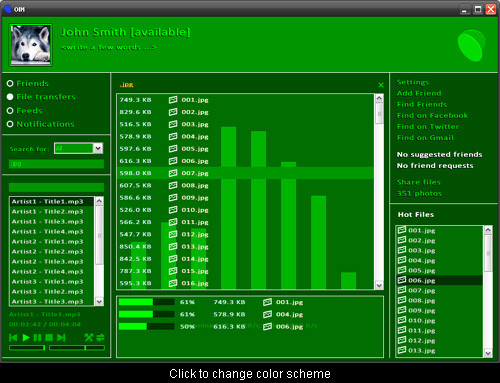This screenshot has height=383, width=500.
Task: Select 013.jpg in the search results
Action: 246,247
